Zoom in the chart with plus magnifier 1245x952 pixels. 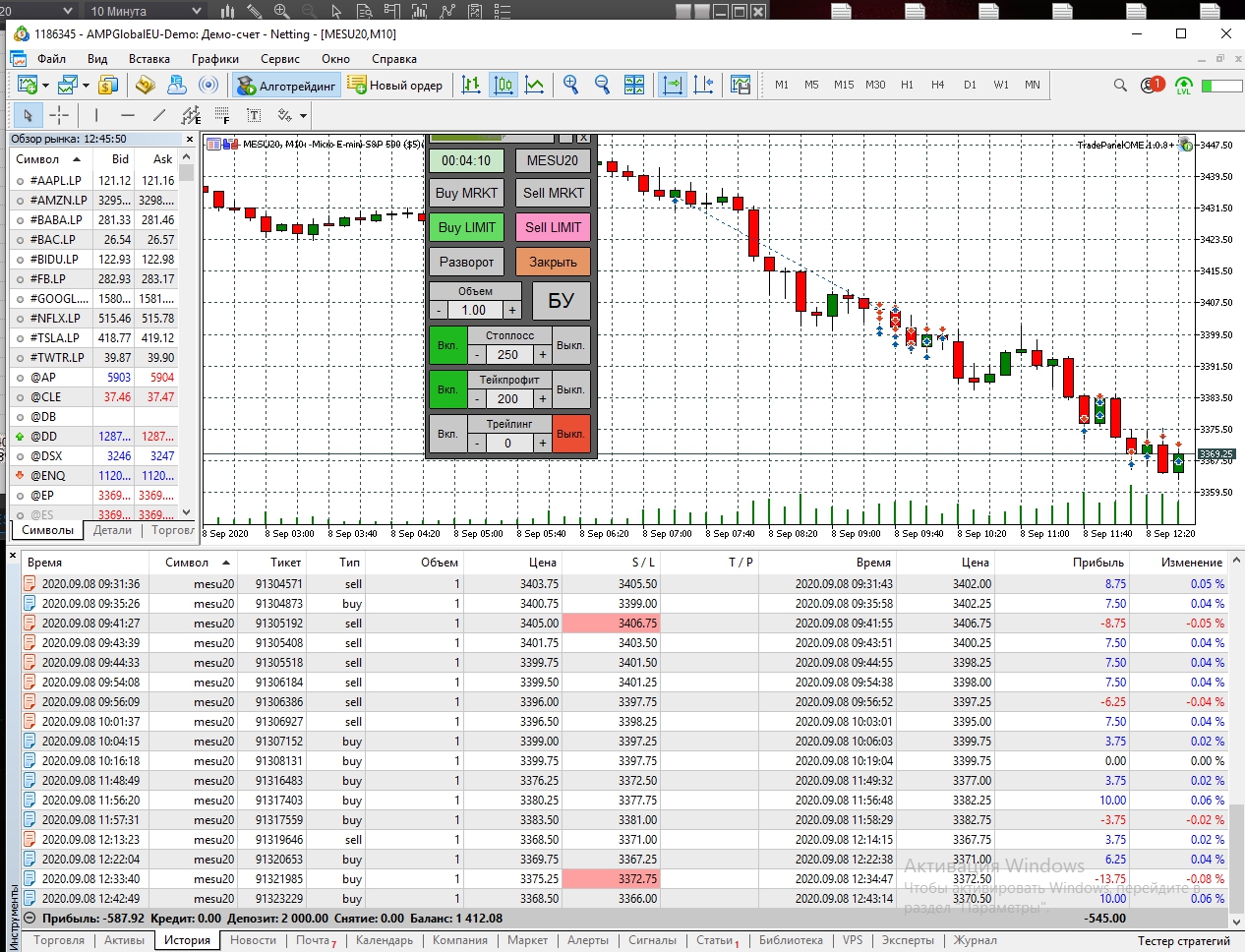[570, 86]
